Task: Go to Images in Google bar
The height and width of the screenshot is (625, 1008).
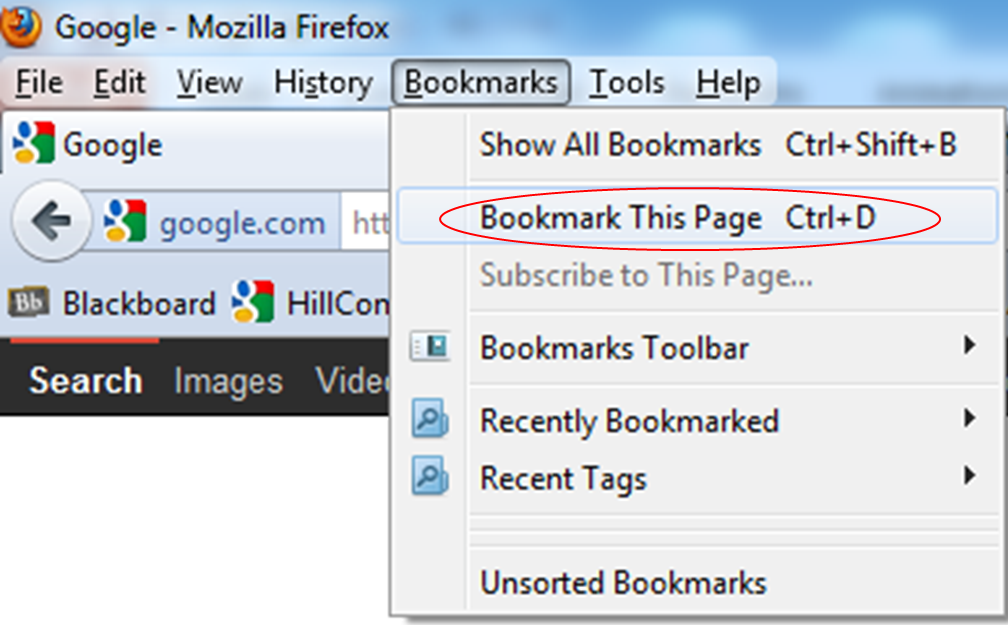Action: pyautogui.click(x=228, y=381)
